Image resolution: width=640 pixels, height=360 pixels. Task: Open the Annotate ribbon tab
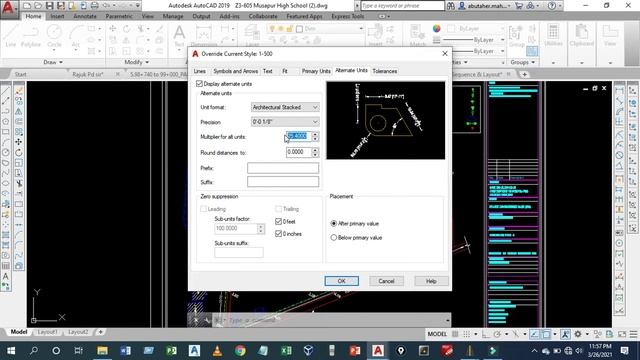[84, 16]
